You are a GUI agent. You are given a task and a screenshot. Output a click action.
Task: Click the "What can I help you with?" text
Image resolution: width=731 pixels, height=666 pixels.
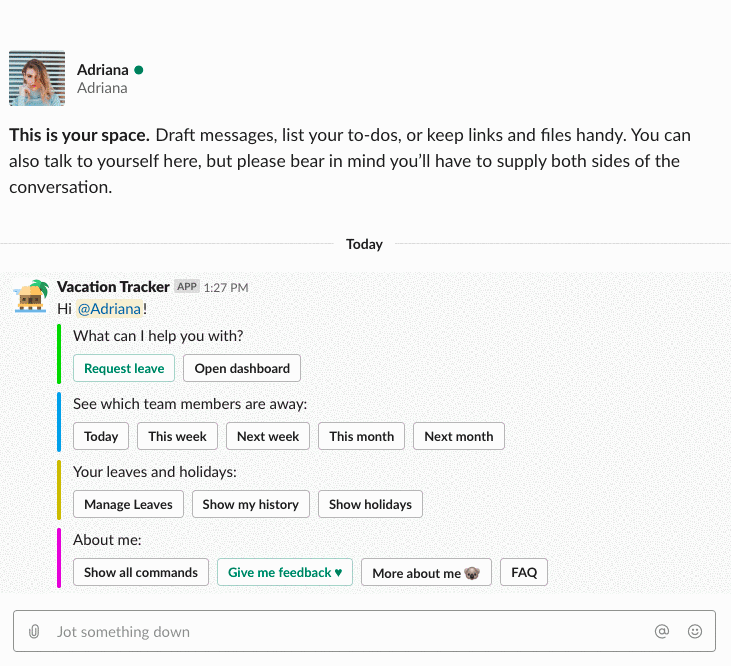click(158, 336)
